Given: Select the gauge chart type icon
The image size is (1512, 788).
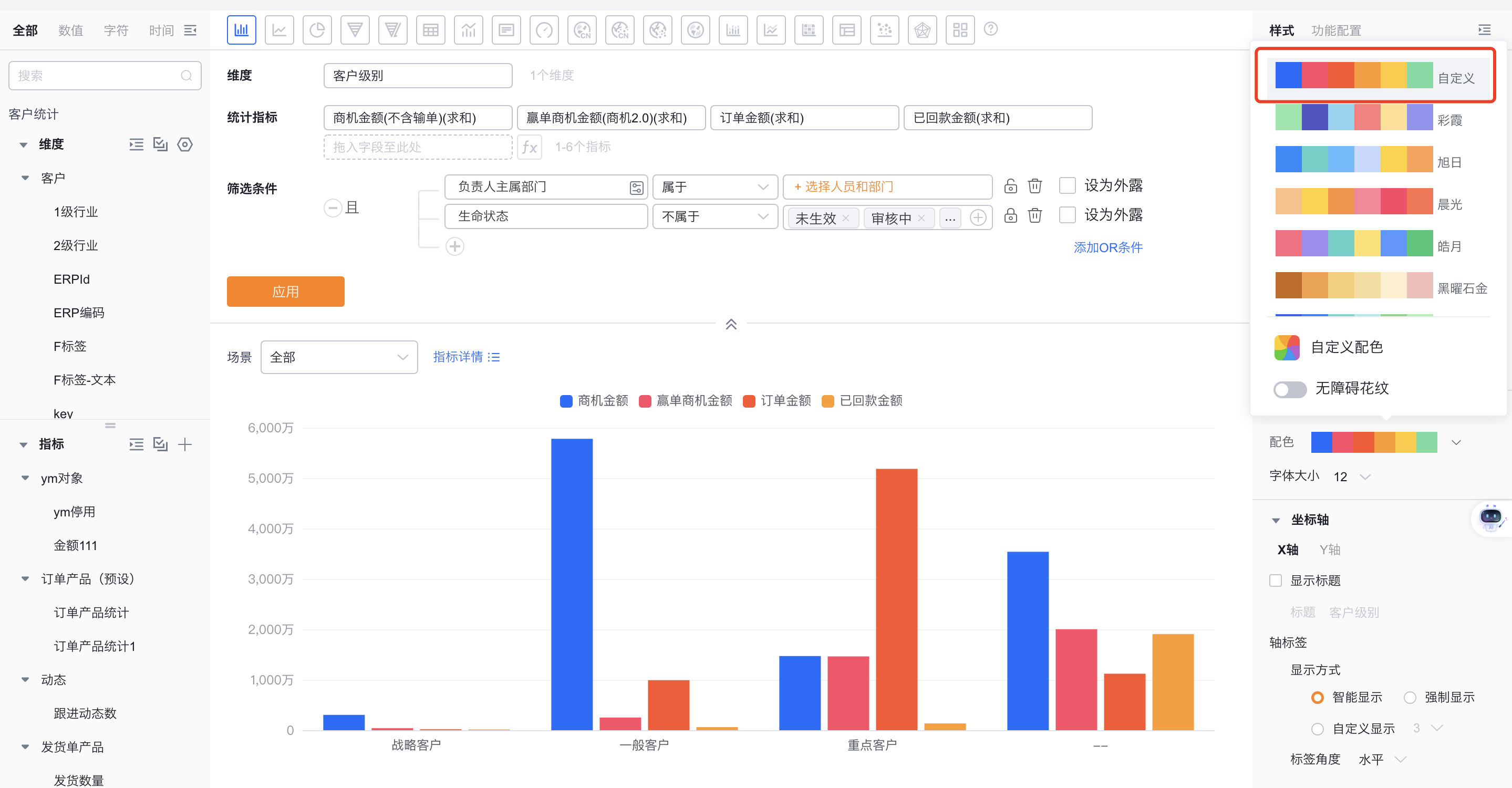Looking at the screenshot, I should click(x=544, y=30).
